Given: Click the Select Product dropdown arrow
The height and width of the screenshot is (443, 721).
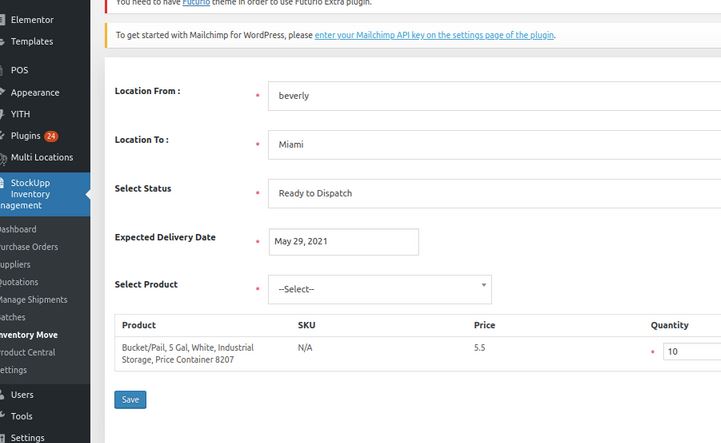Looking at the screenshot, I should pos(484,285).
